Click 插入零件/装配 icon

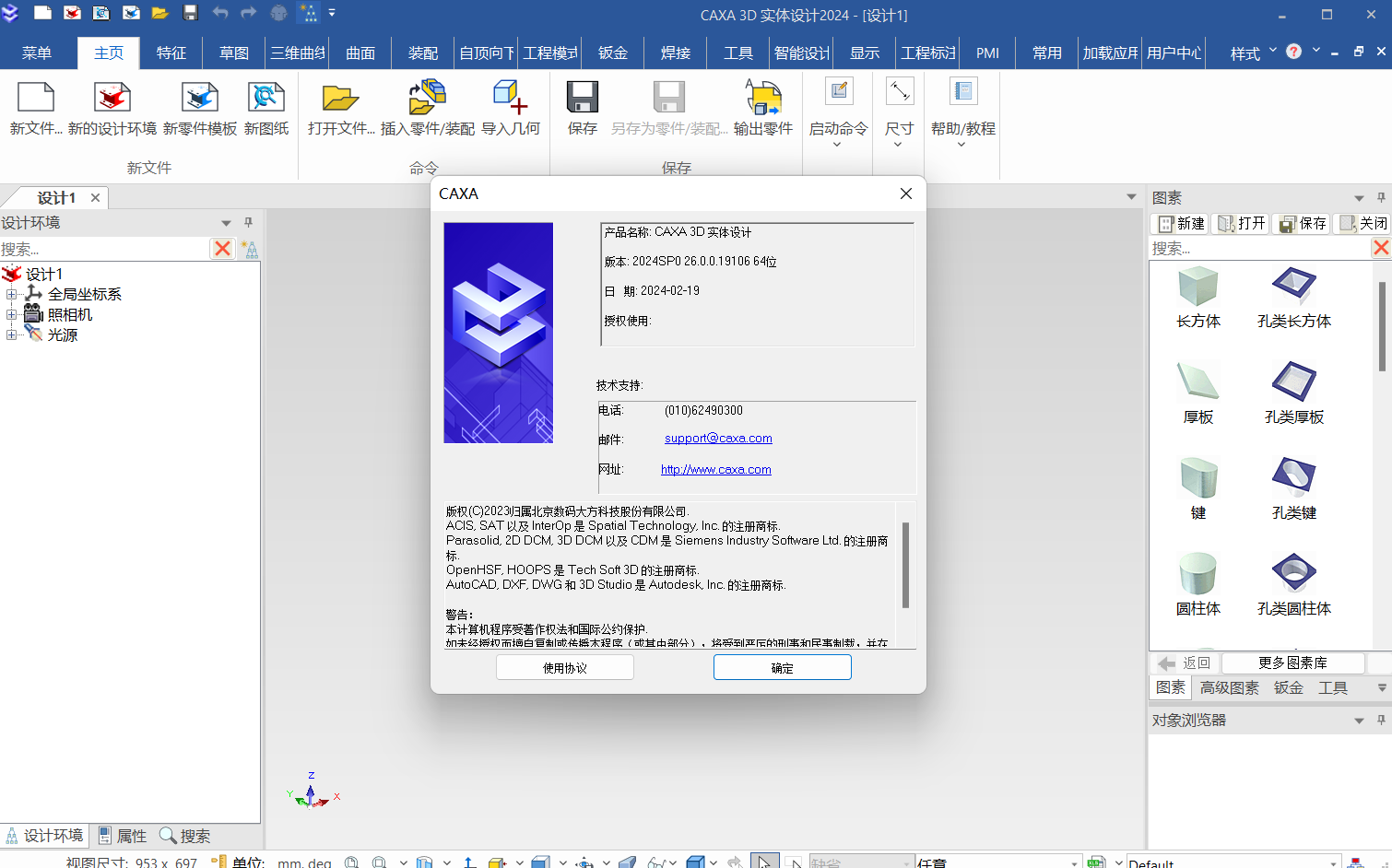(427, 99)
